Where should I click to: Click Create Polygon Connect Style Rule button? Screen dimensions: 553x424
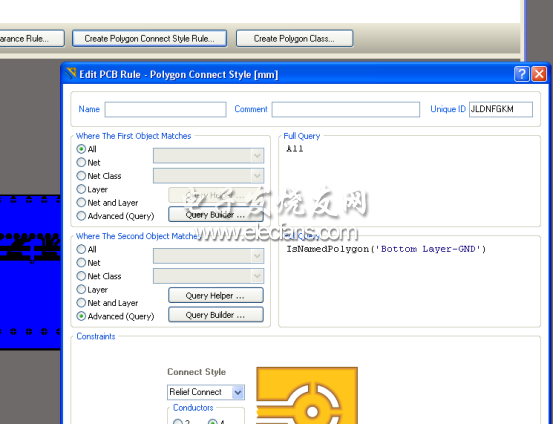coord(149,38)
